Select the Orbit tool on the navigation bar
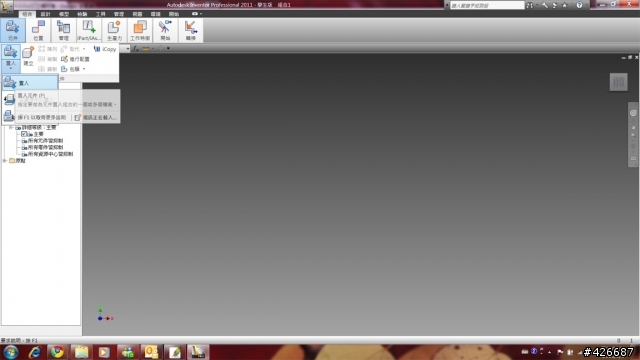The width and height of the screenshot is (640, 360). [x=633, y=146]
